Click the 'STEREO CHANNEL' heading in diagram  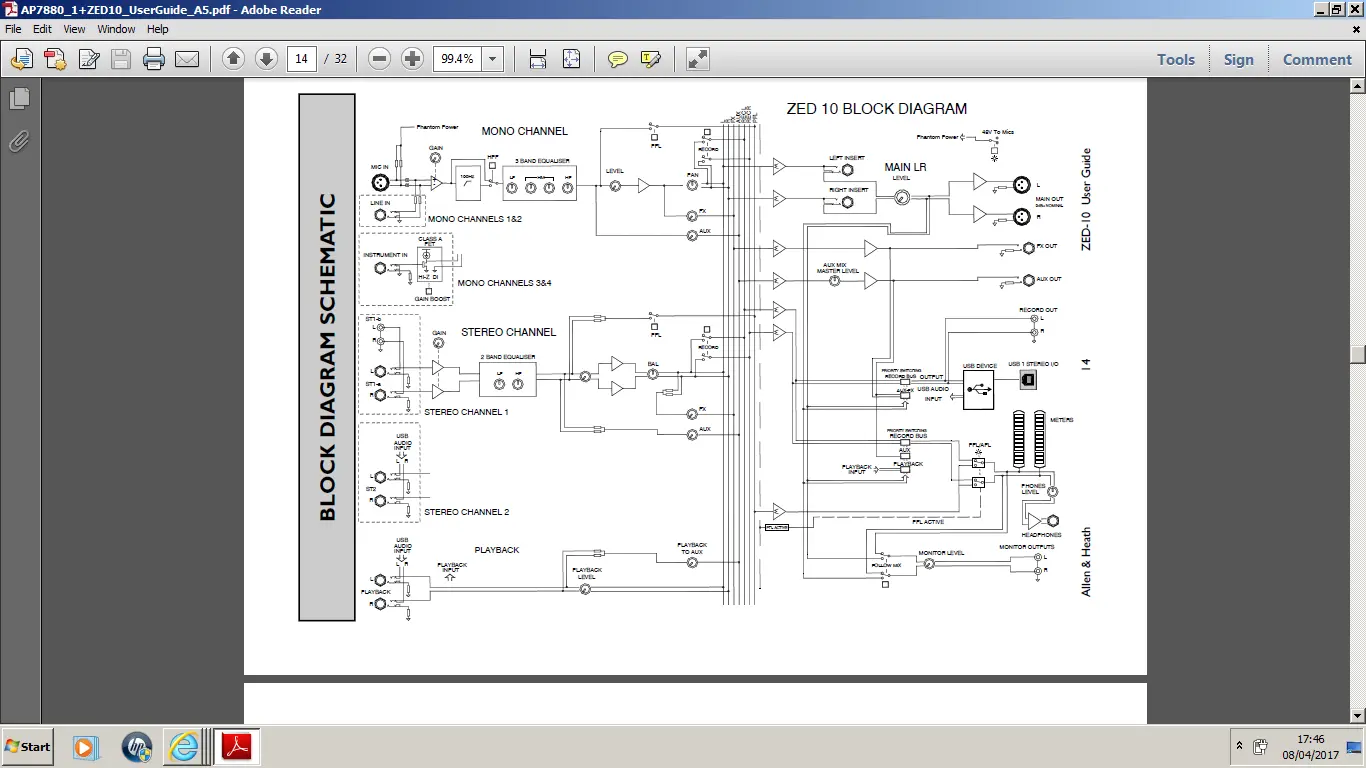[x=508, y=332]
